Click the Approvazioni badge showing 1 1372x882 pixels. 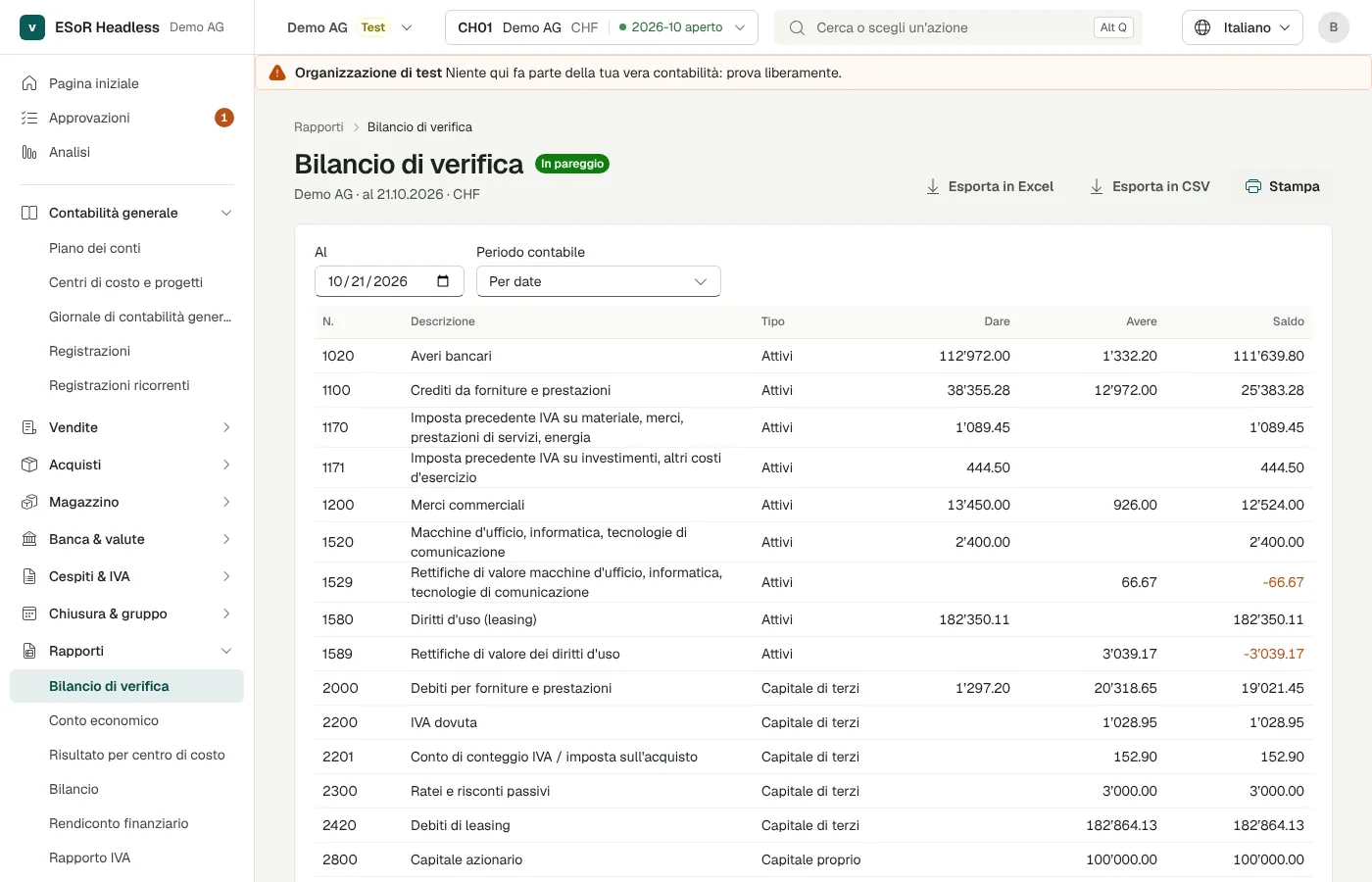pos(224,118)
